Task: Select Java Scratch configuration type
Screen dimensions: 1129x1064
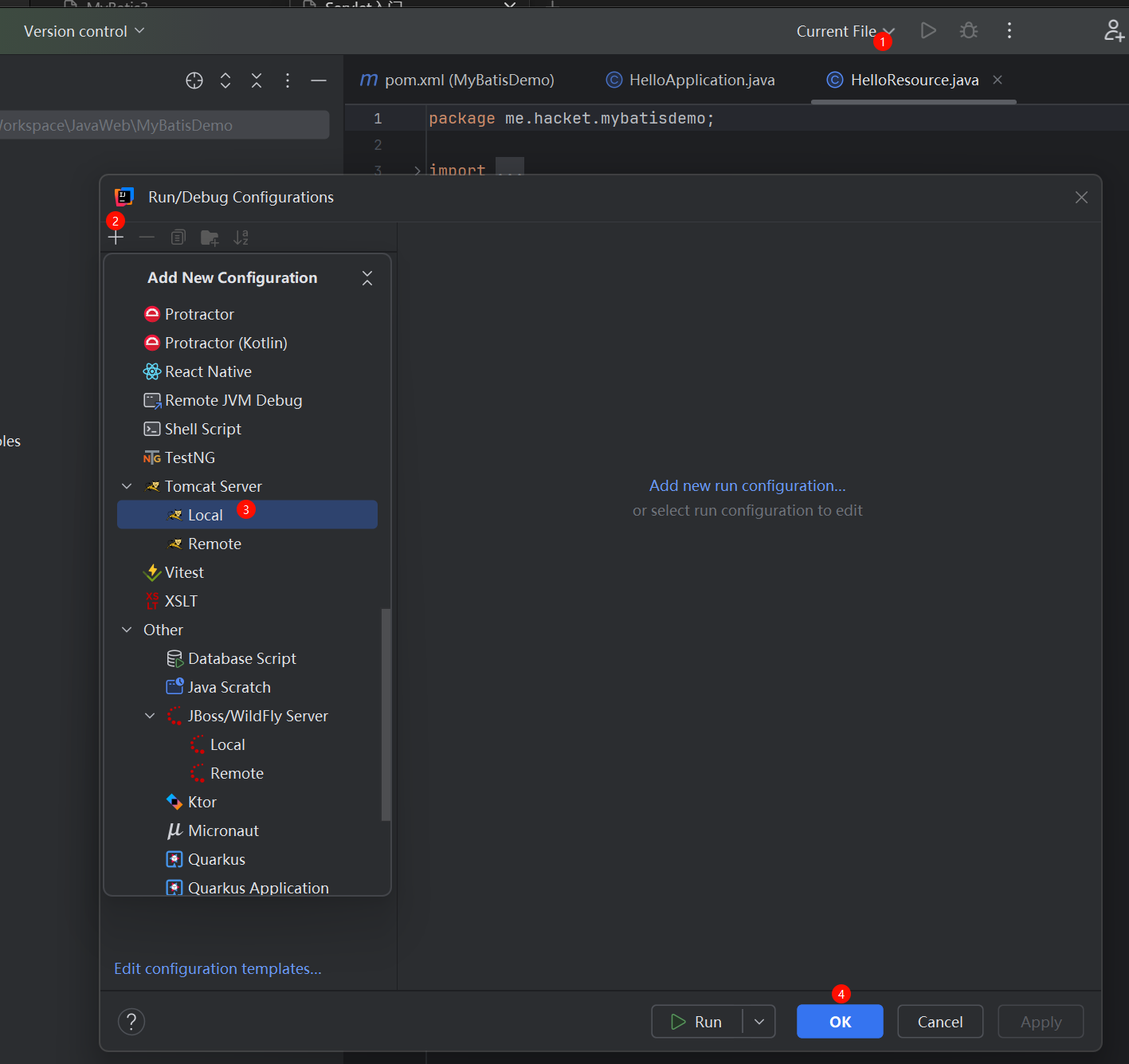Action: 248,687
